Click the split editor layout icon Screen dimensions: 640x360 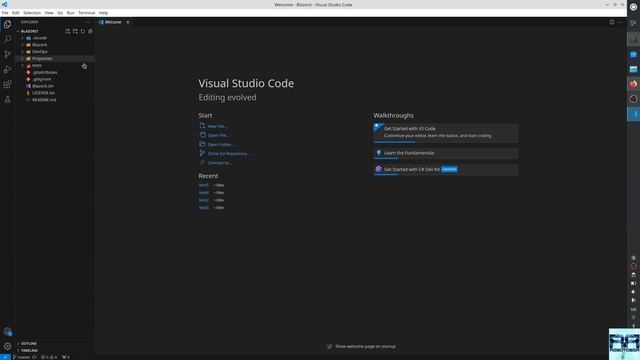pos(612,22)
